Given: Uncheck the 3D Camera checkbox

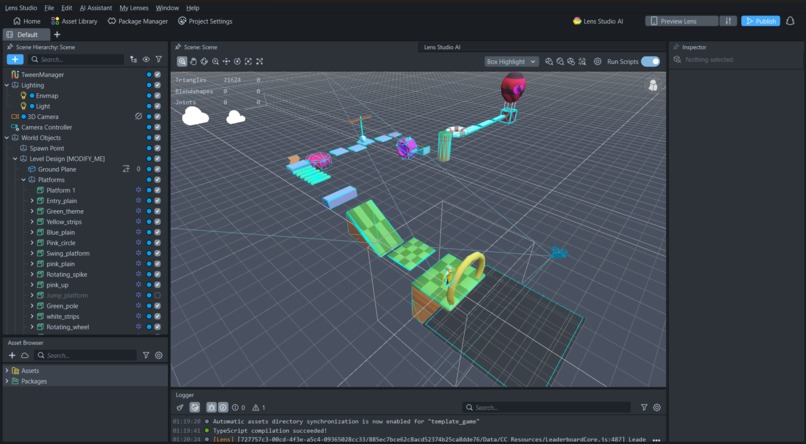Looking at the screenshot, I should (157, 117).
